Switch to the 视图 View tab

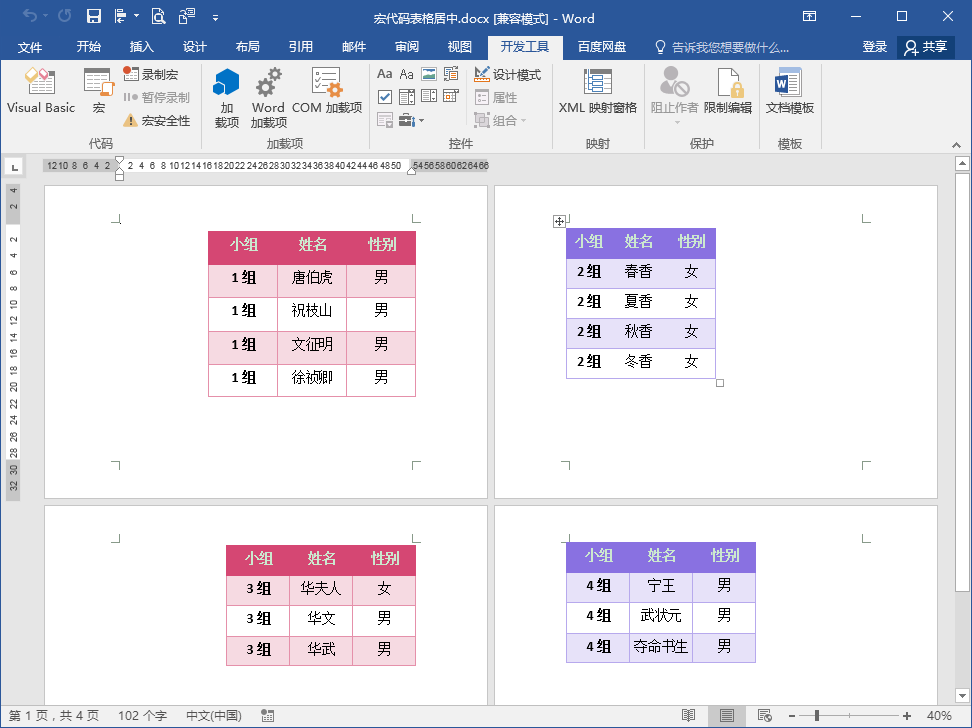coord(460,47)
